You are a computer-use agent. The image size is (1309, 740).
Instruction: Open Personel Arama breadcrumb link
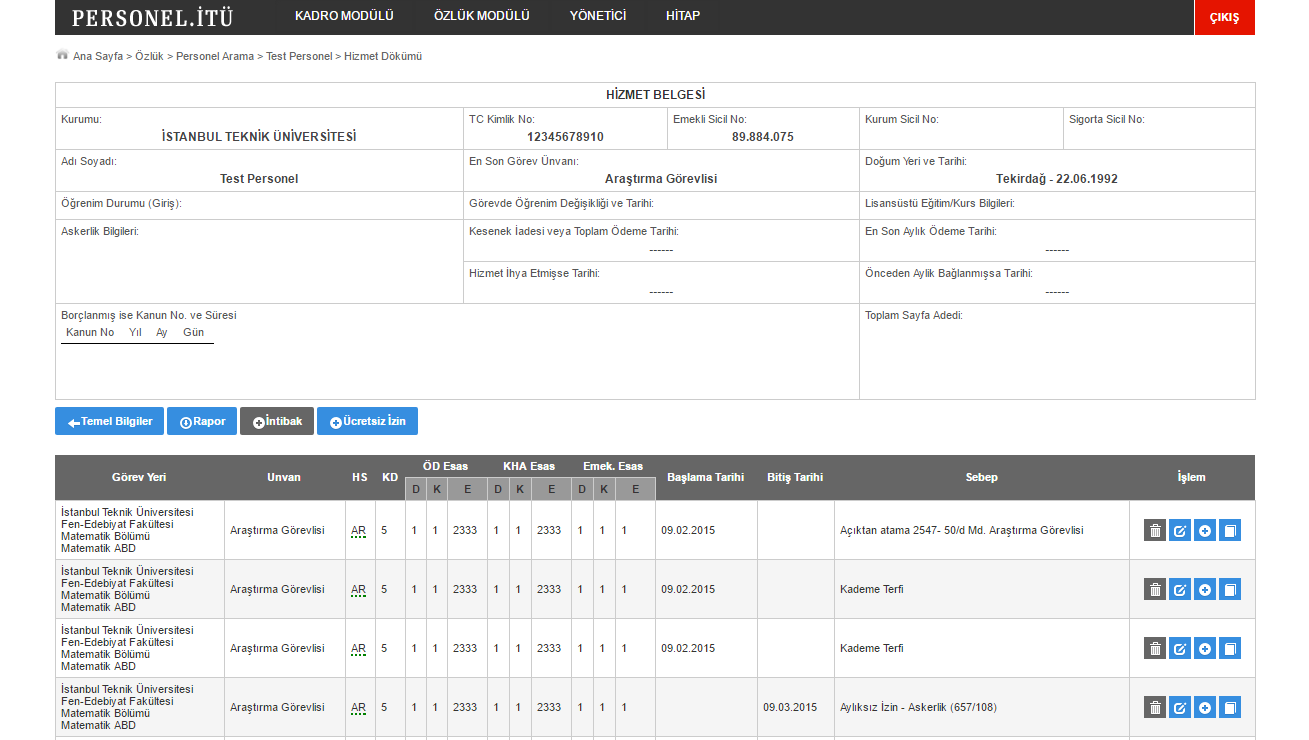(216, 57)
